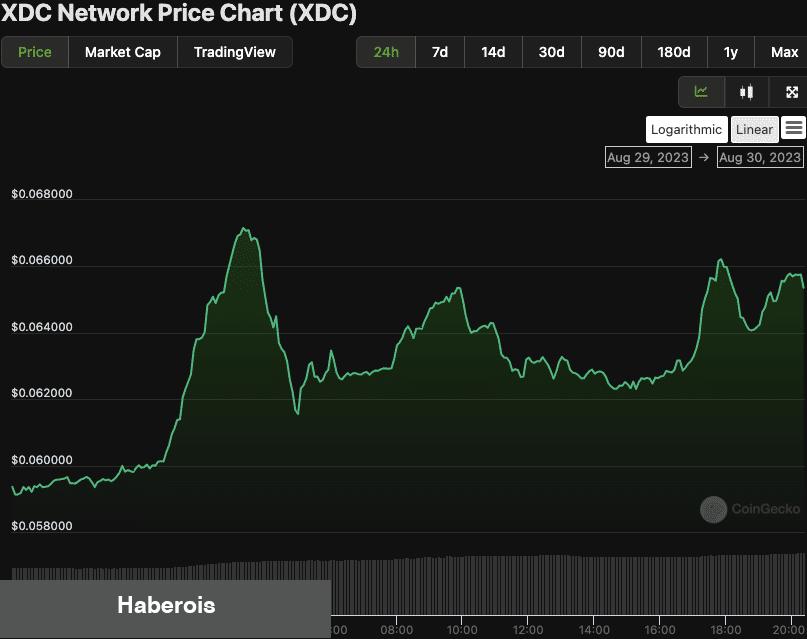The height and width of the screenshot is (639, 807).
Task: Choose the 30d time range
Action: pyautogui.click(x=551, y=52)
